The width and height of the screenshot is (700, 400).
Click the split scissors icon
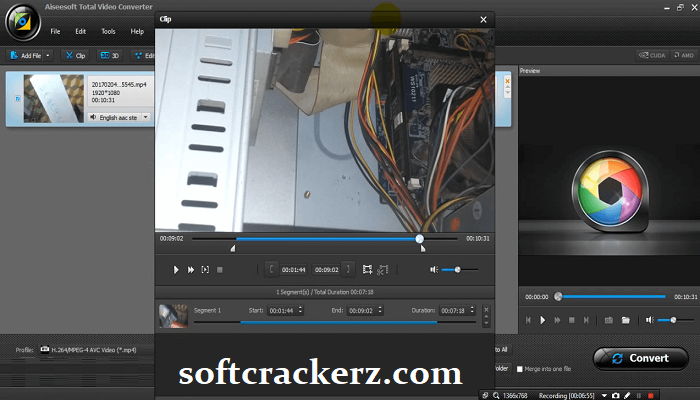[383, 269]
